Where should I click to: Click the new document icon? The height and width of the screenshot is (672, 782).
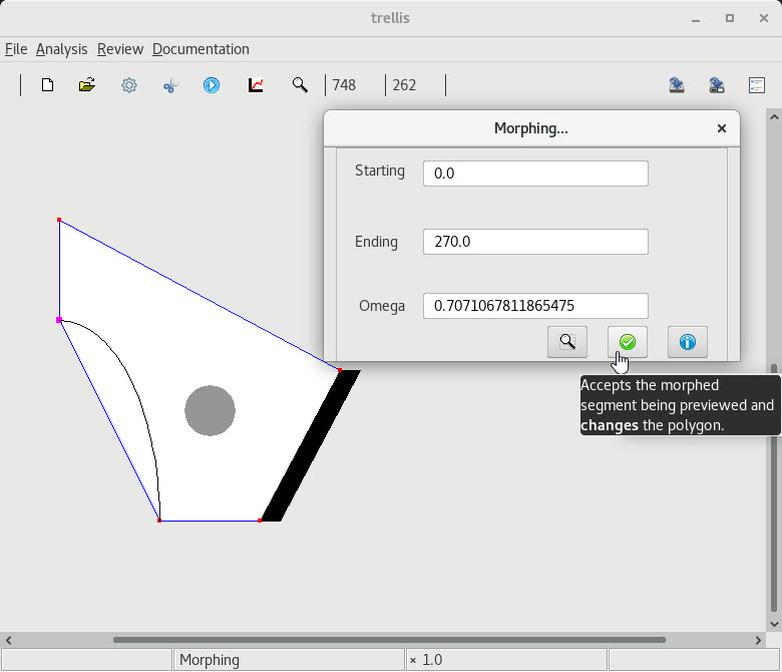[x=47, y=85]
